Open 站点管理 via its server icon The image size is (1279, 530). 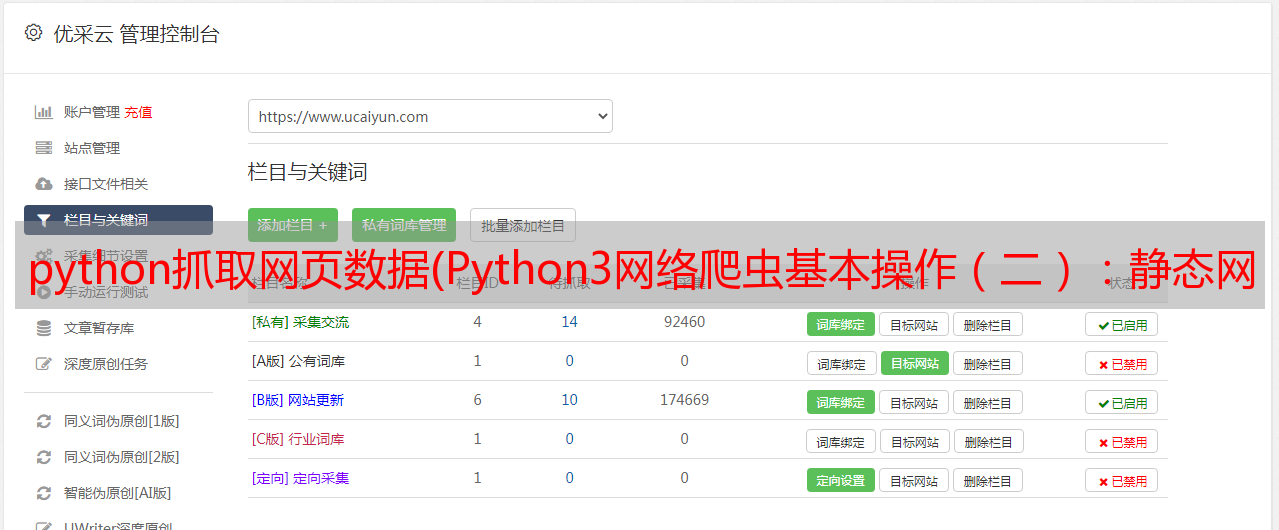43,148
